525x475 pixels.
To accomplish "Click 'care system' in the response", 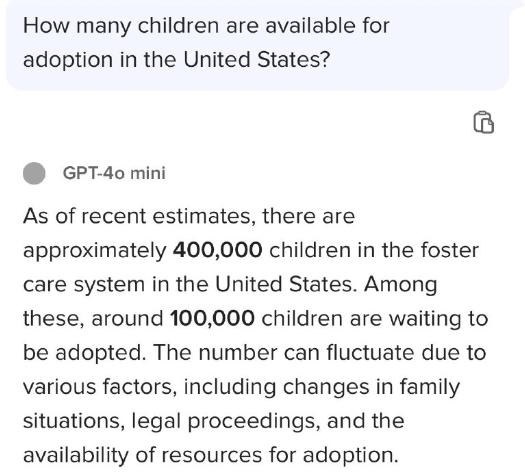I will pyautogui.click(x=84, y=285).
